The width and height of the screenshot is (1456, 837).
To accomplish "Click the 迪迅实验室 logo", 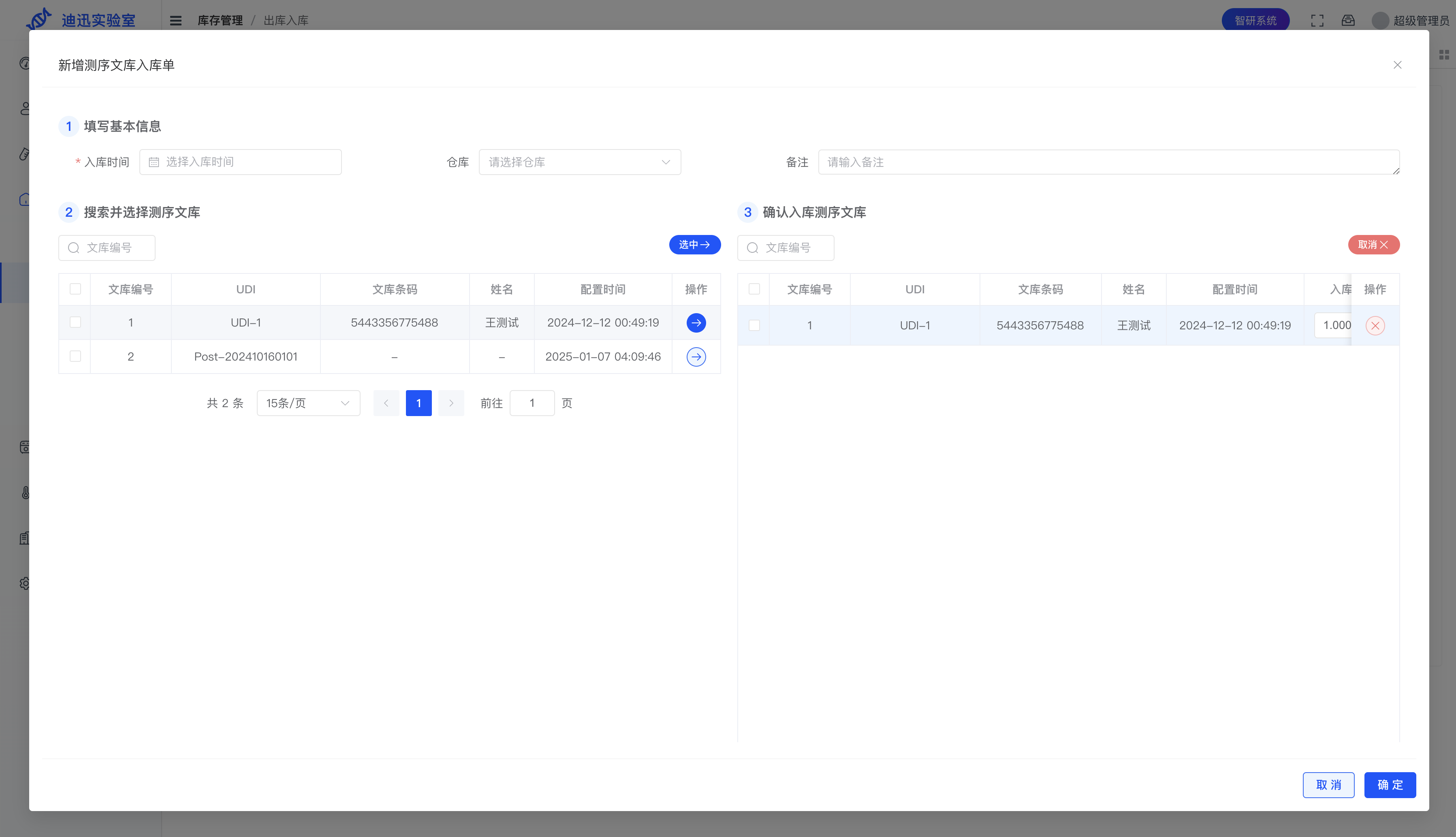I will coord(81,19).
